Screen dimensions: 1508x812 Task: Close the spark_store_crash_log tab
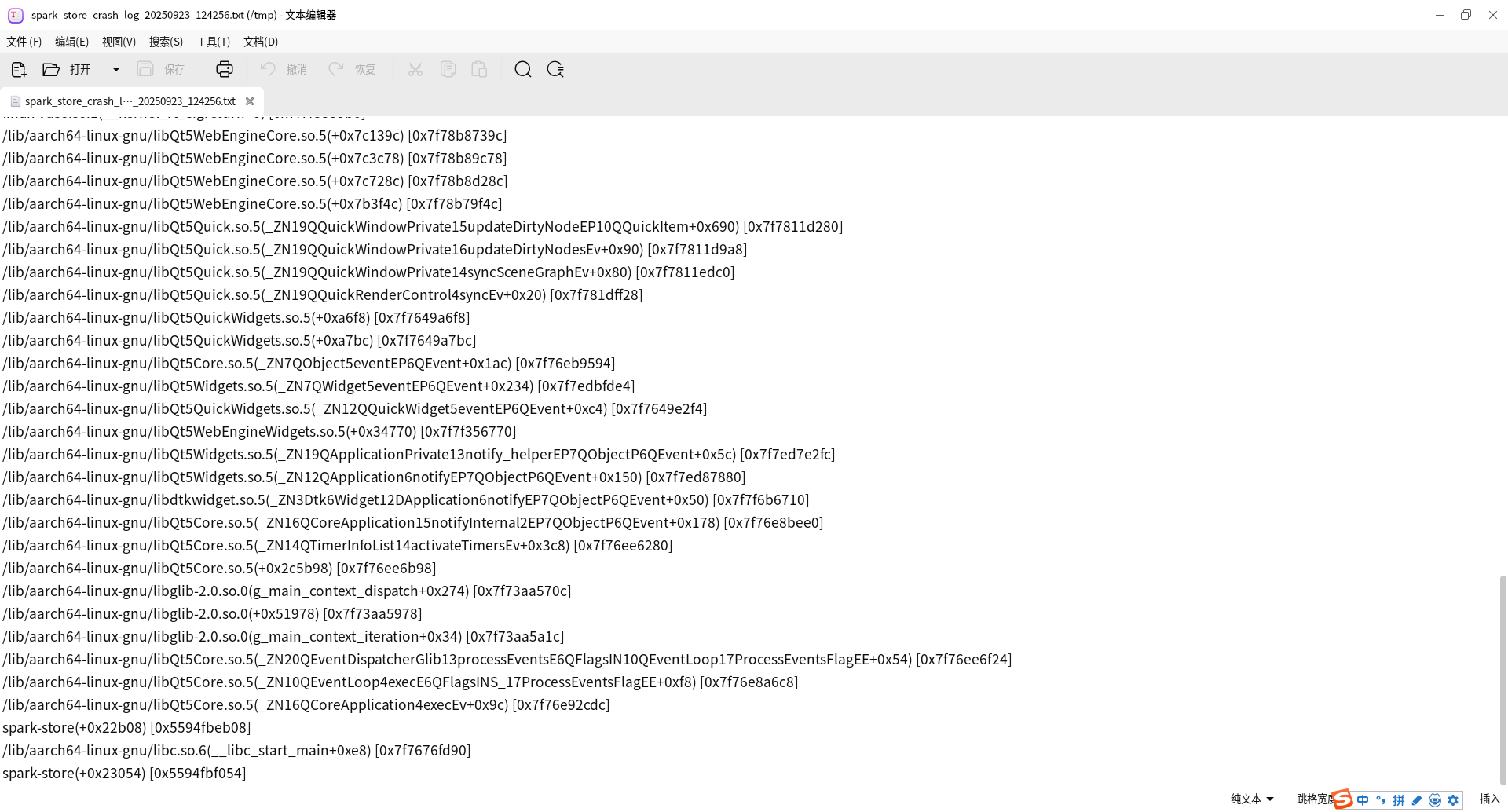point(250,101)
